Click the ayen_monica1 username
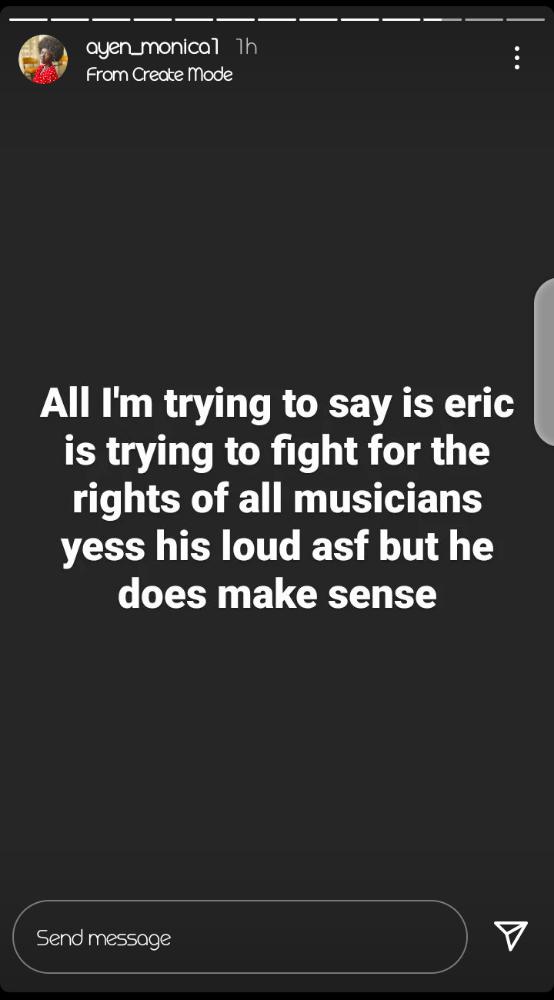 click(152, 47)
